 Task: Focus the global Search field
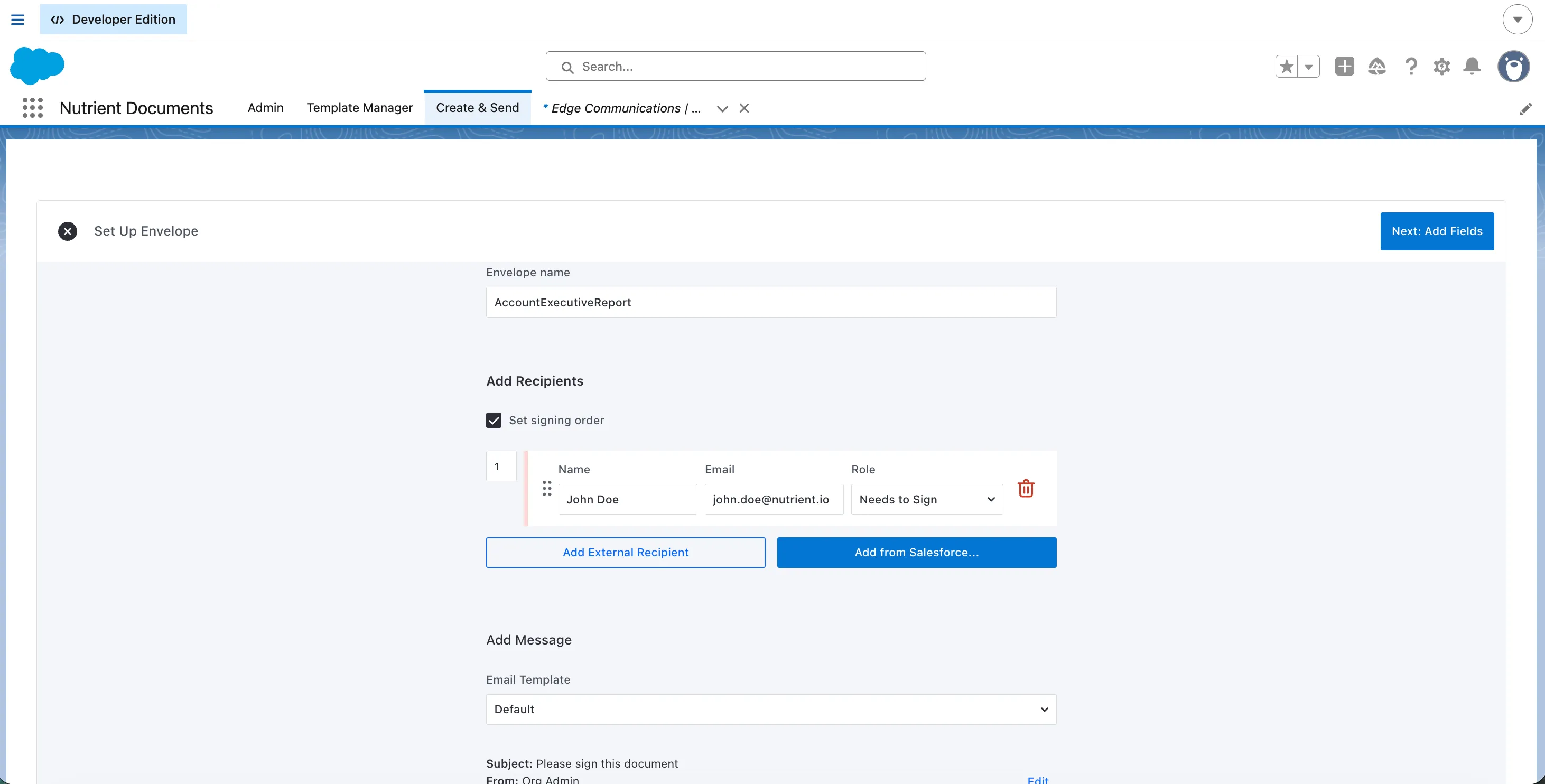pyautogui.click(x=736, y=66)
